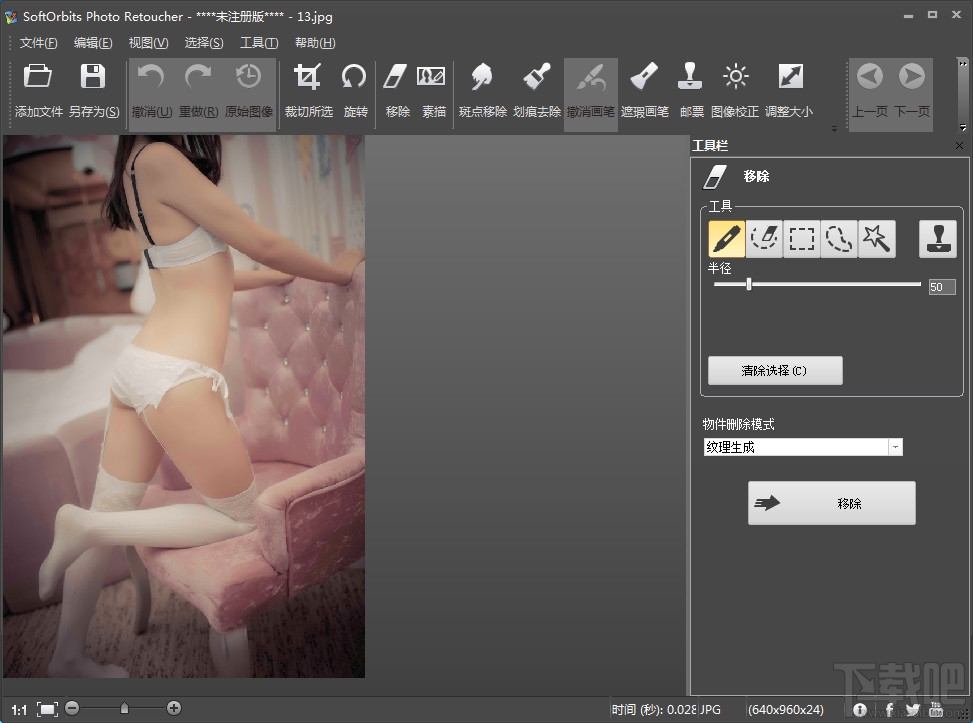Go to Next Page (下一页) arrow
This screenshot has width=973, height=723.
[912, 77]
